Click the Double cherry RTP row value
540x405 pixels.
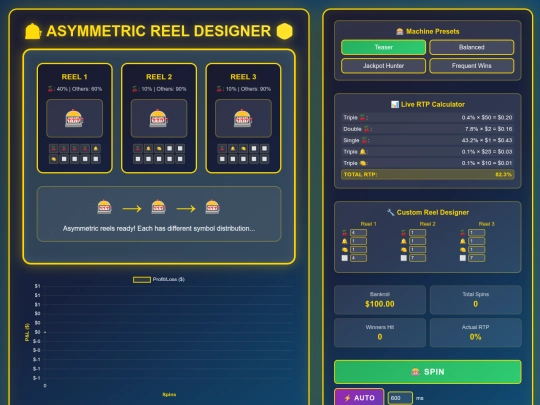(488, 129)
